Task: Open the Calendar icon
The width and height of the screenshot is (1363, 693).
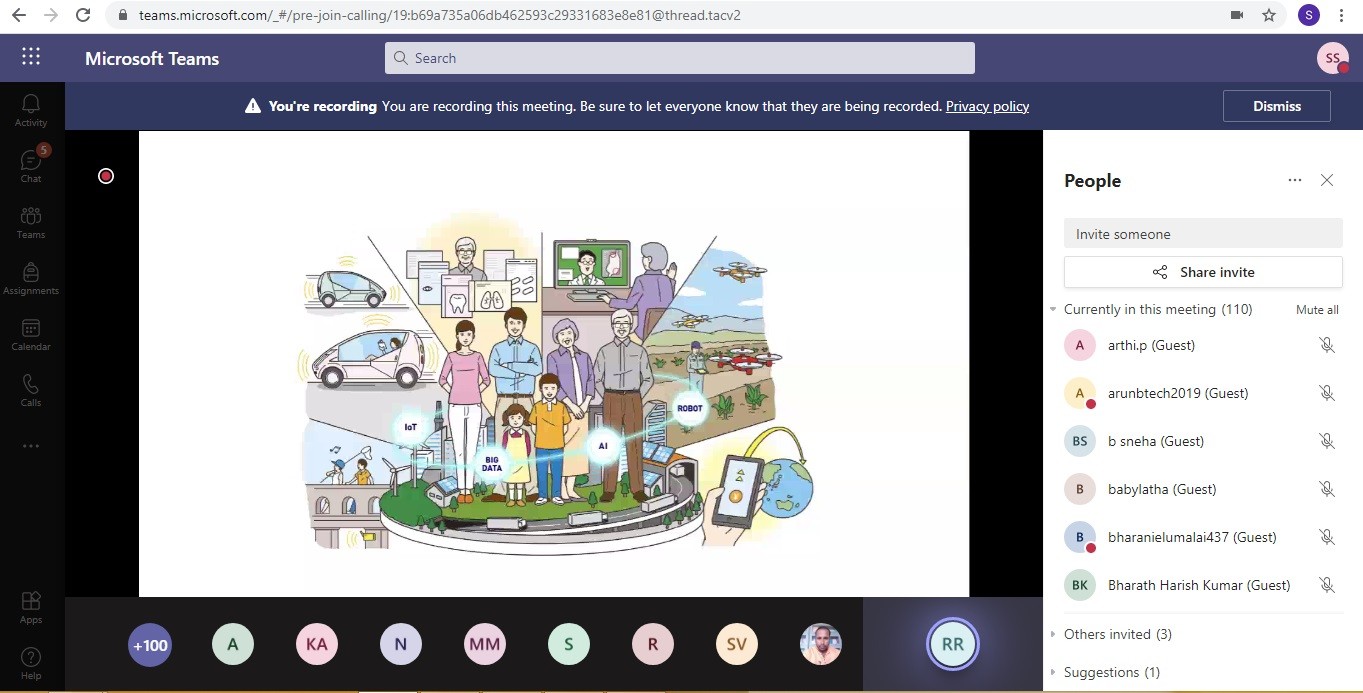Action: pyautogui.click(x=31, y=333)
